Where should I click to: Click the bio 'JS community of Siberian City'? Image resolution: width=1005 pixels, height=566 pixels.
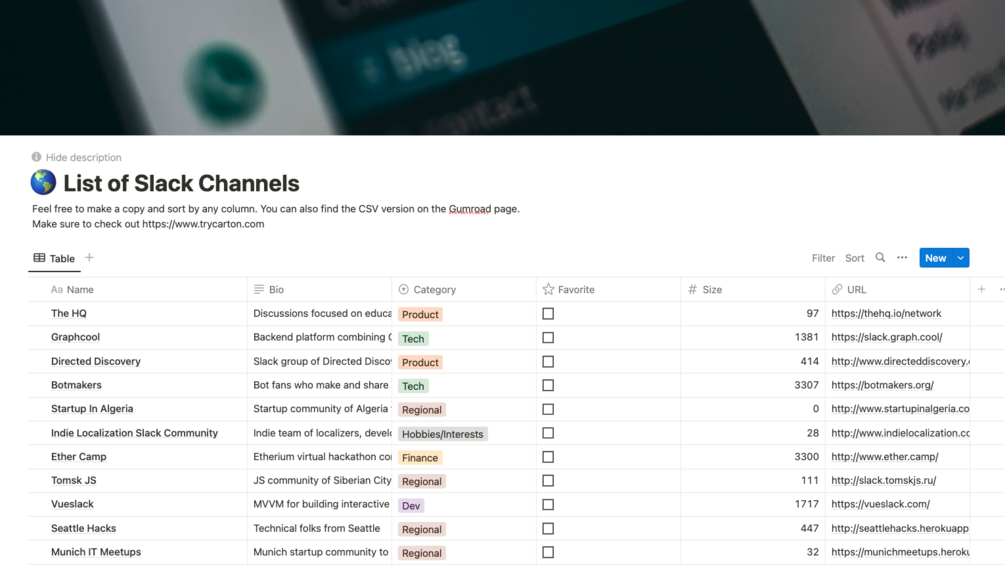(x=322, y=481)
